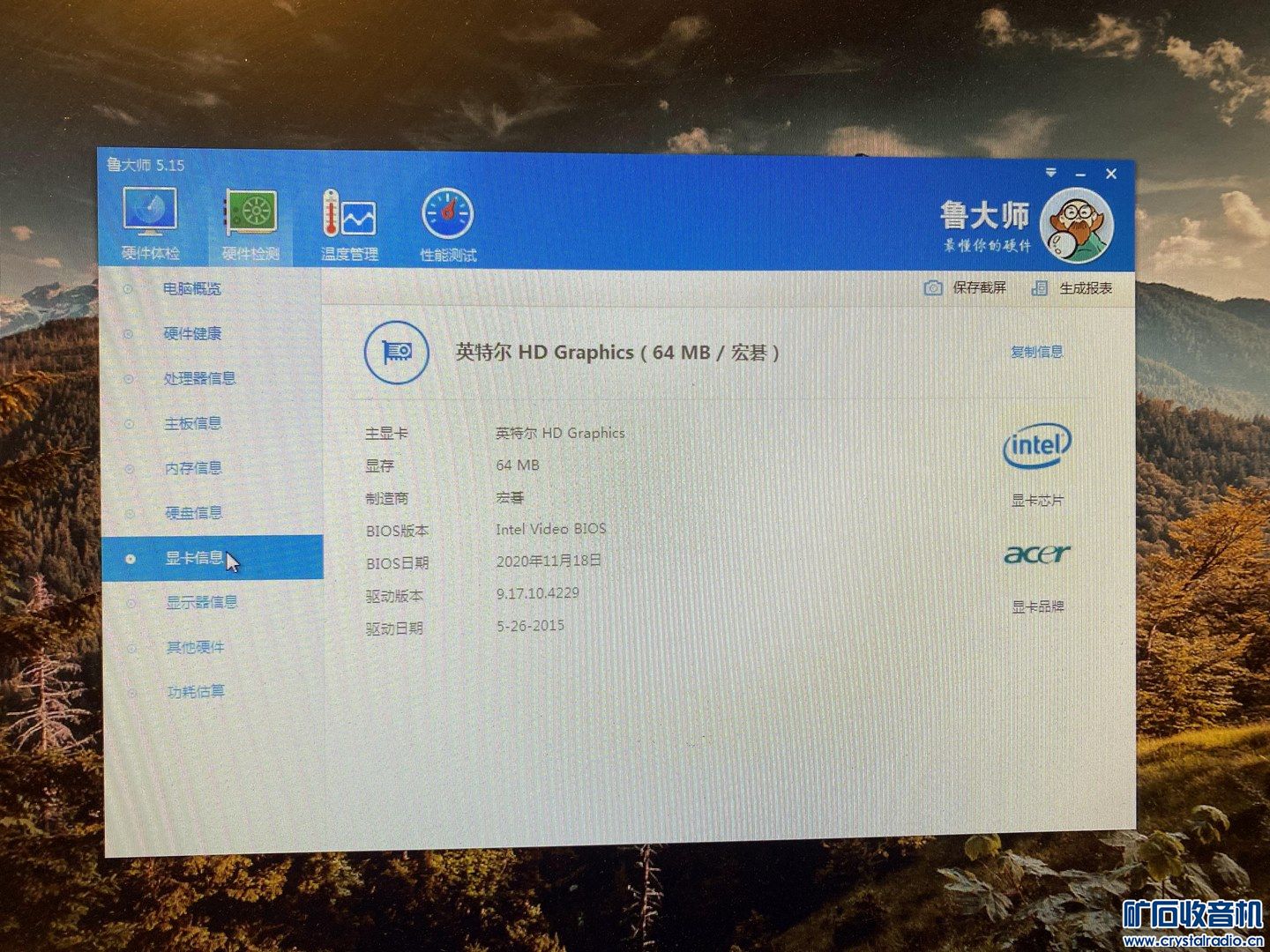Click driver date 5-26-2015

click(530, 626)
